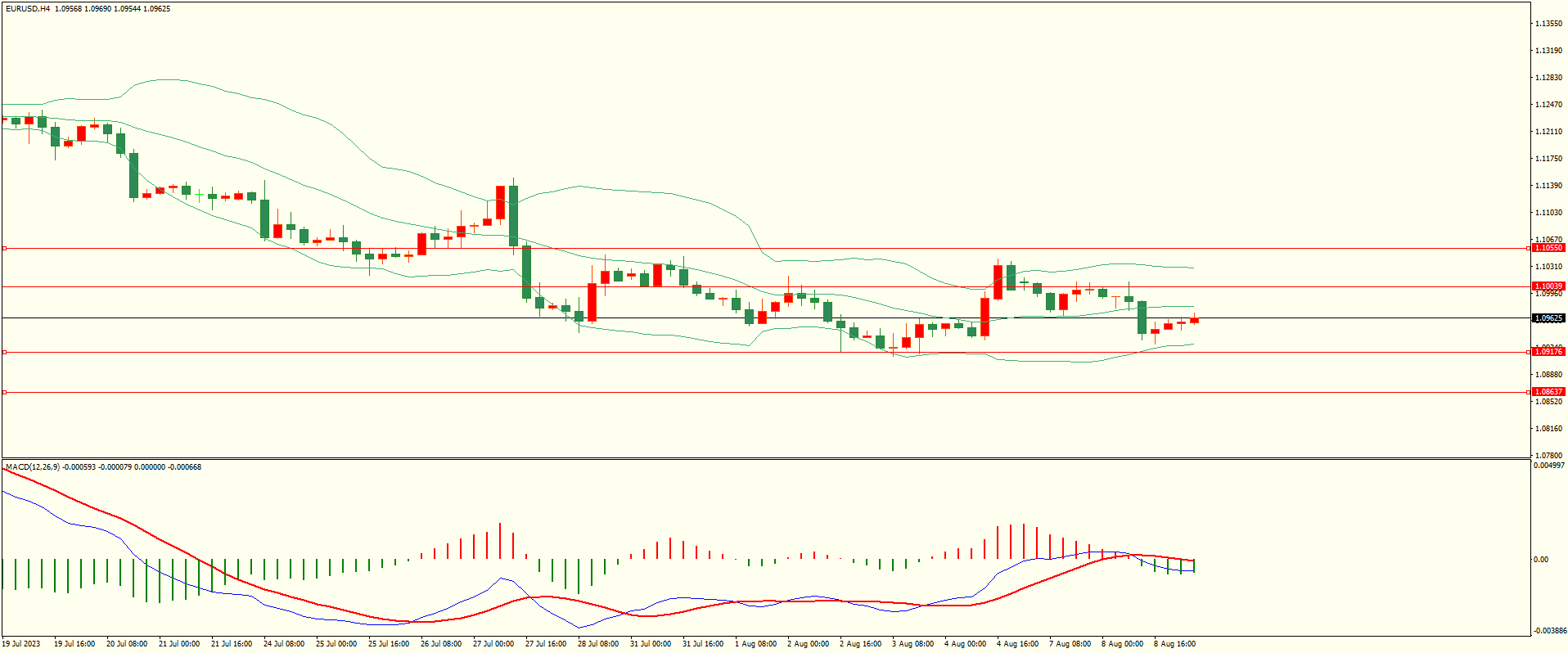Click the 1.13550 price on the scale

click(x=1548, y=24)
